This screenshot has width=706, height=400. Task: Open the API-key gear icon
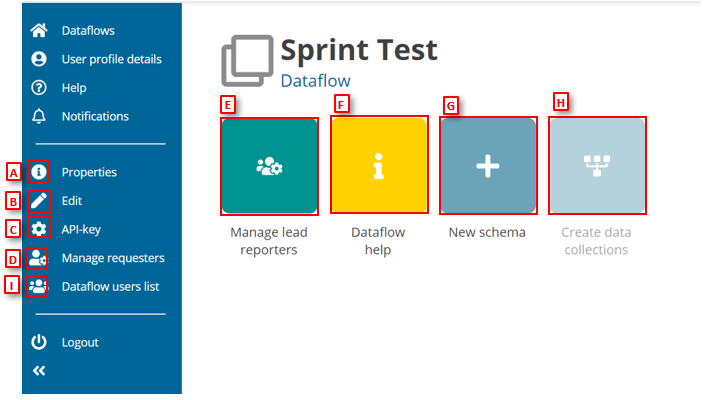pyautogui.click(x=39, y=229)
